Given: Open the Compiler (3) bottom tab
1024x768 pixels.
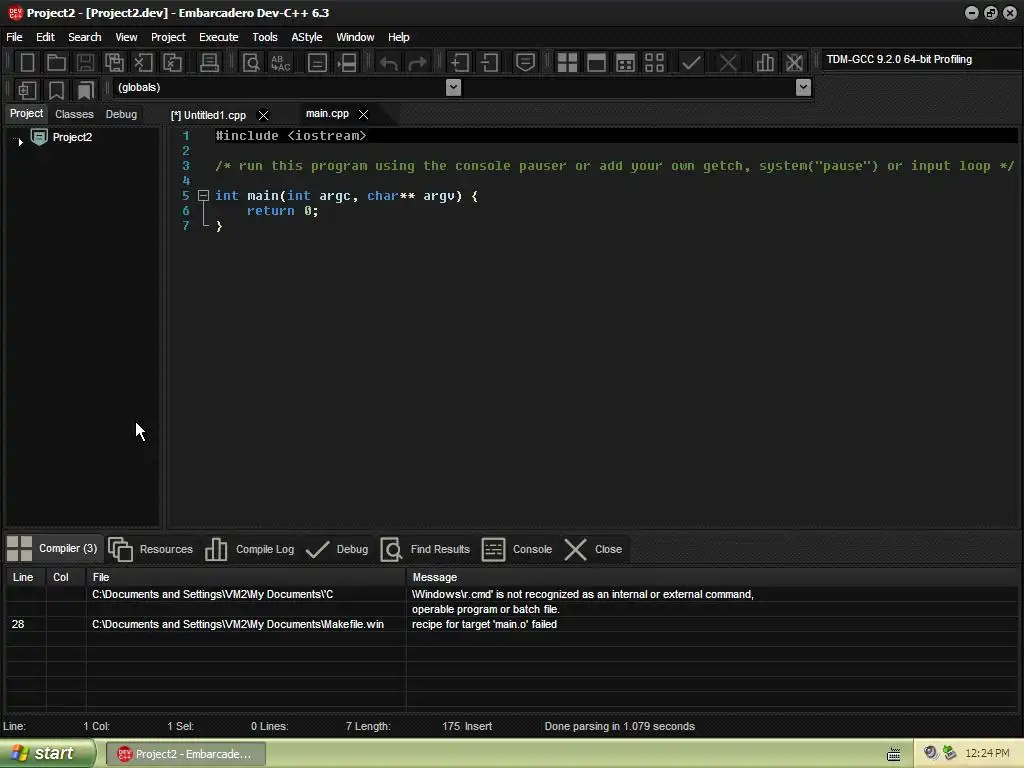Looking at the screenshot, I should [54, 549].
